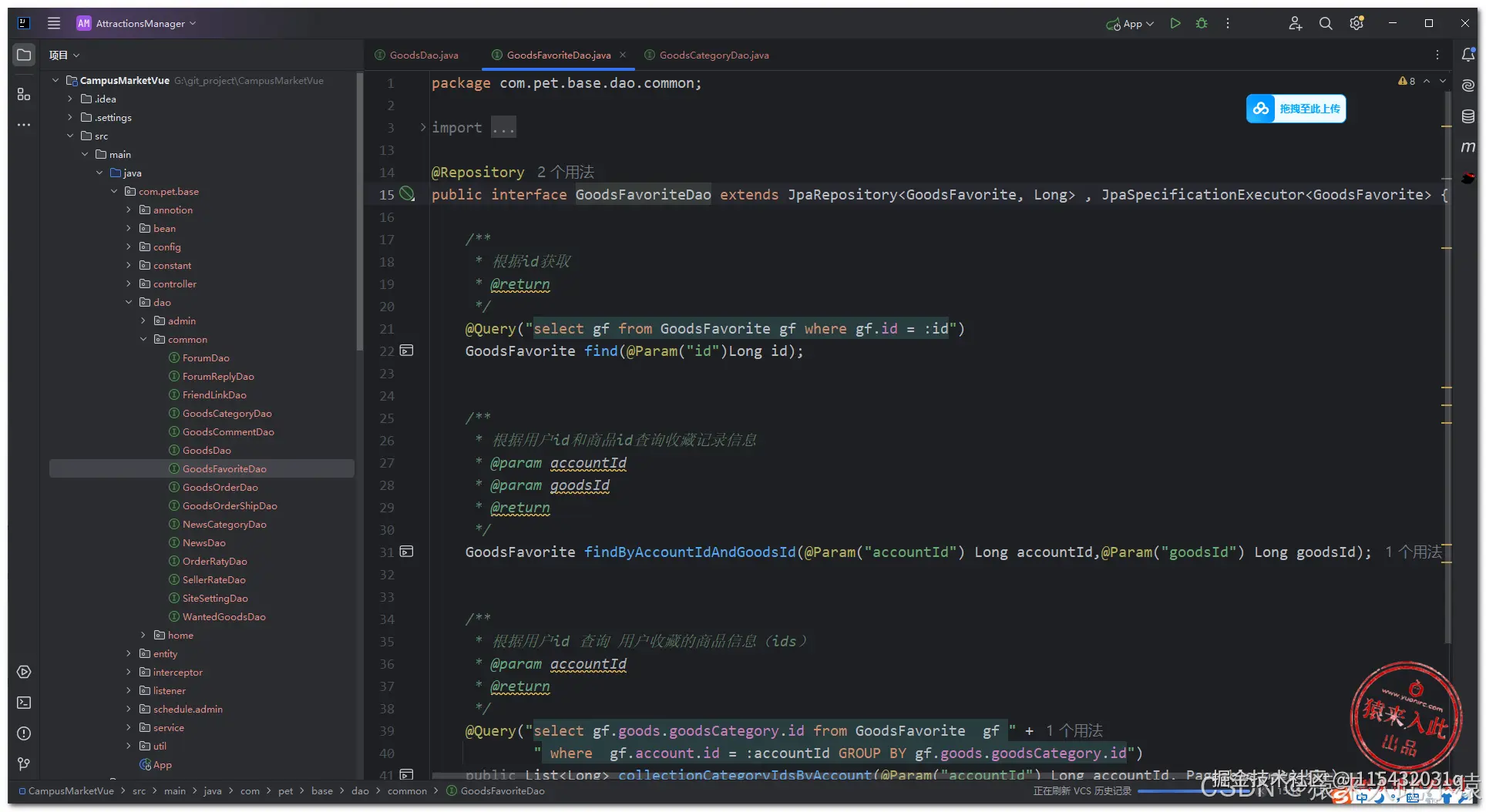Open the AI Assistant tool window
The height and width of the screenshot is (812, 1486).
(x=1468, y=86)
